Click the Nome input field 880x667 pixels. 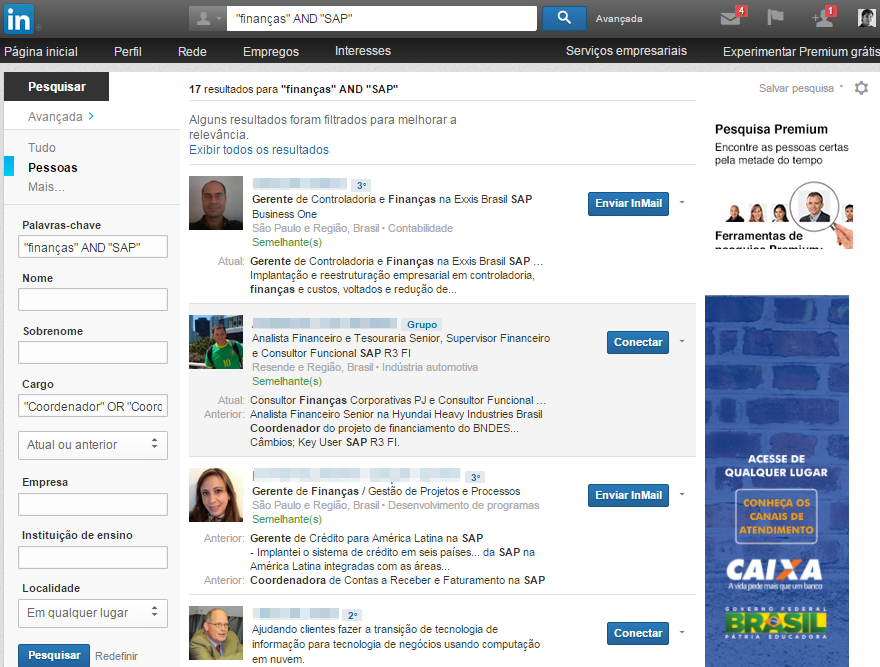[x=93, y=299]
